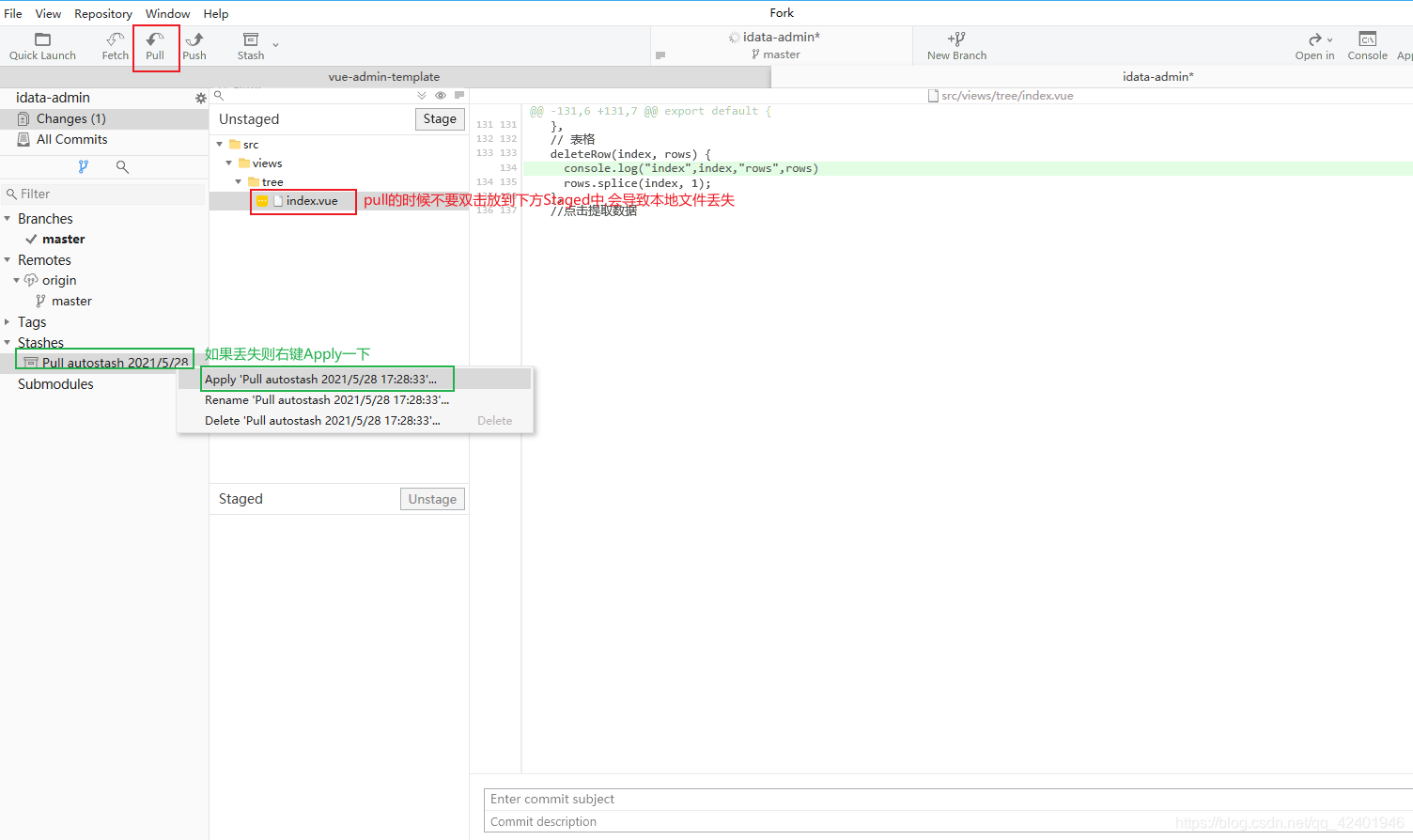Image resolution: width=1413 pixels, height=840 pixels.
Task: Click the origin remote cloud icon
Action: pos(31,280)
